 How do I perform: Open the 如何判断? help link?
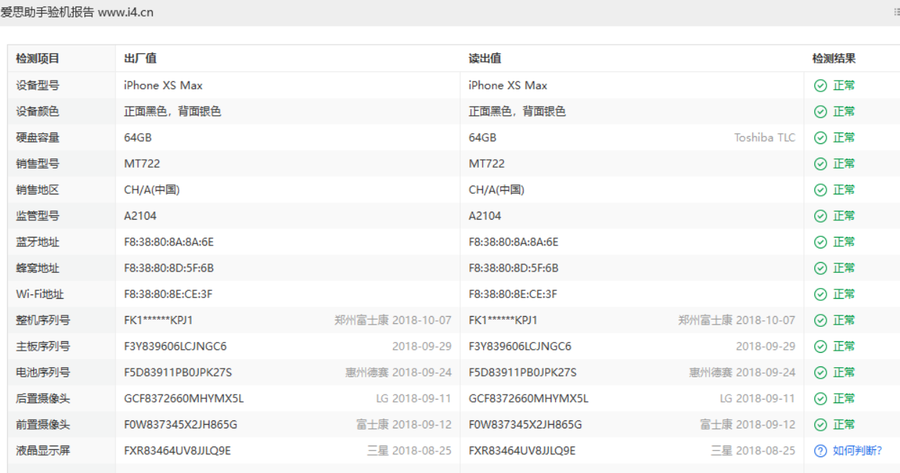click(857, 451)
